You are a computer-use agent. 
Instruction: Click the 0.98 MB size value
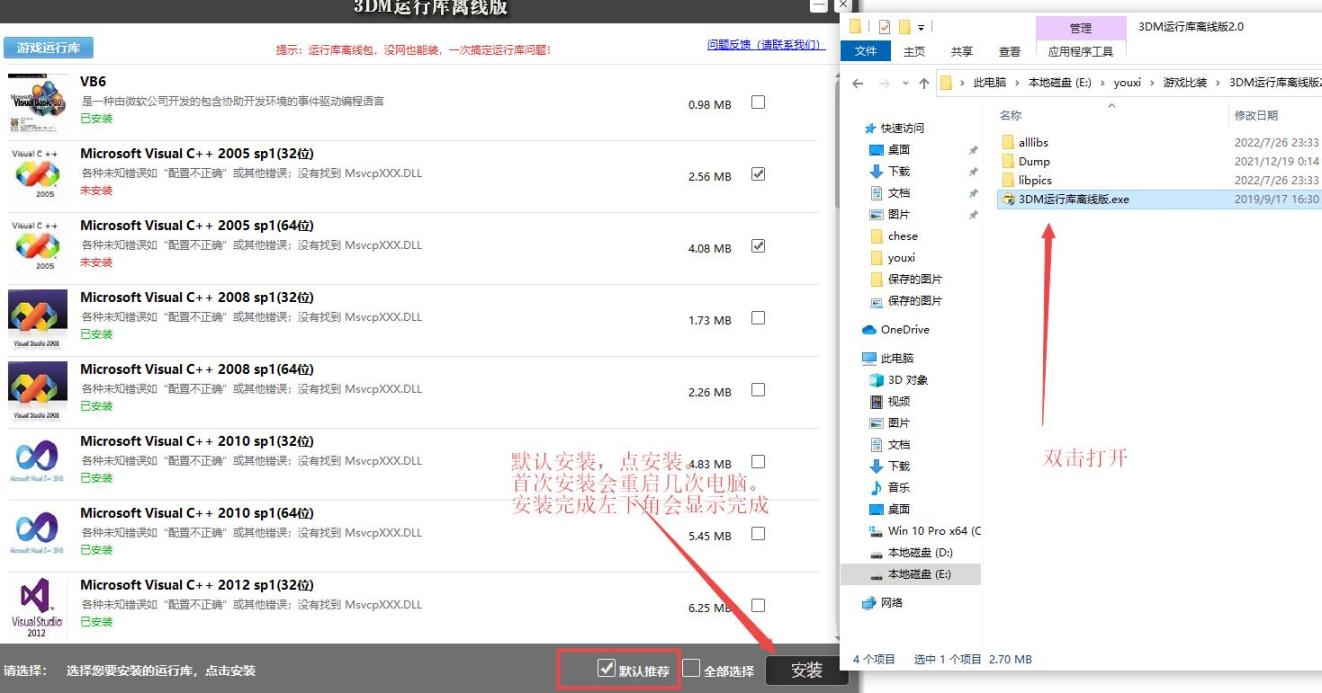pyautogui.click(x=710, y=105)
